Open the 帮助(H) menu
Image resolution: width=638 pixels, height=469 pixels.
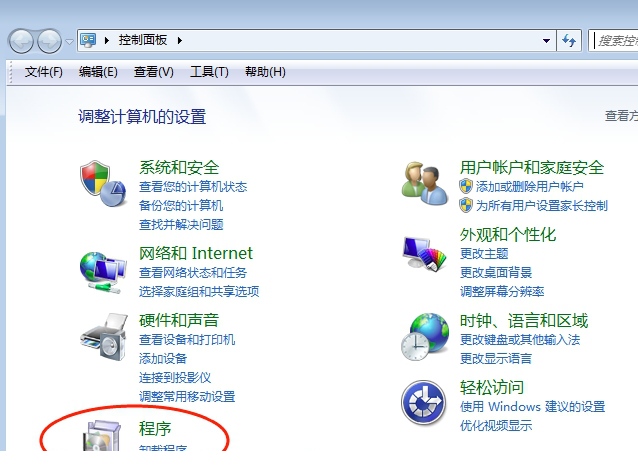click(x=265, y=72)
